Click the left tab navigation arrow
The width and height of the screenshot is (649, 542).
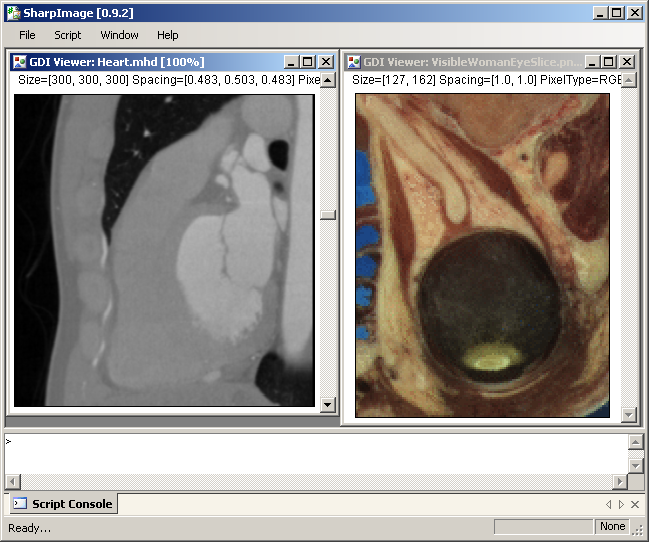[x=608, y=504]
